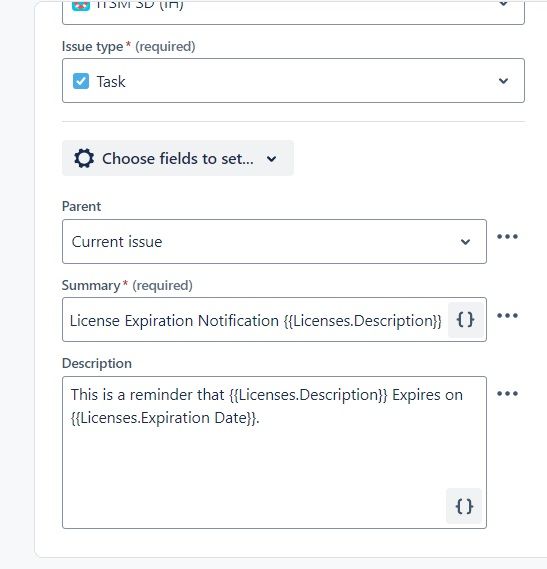Click the gear icon on Choose fields to set
The image size is (547, 569).
click(84, 158)
